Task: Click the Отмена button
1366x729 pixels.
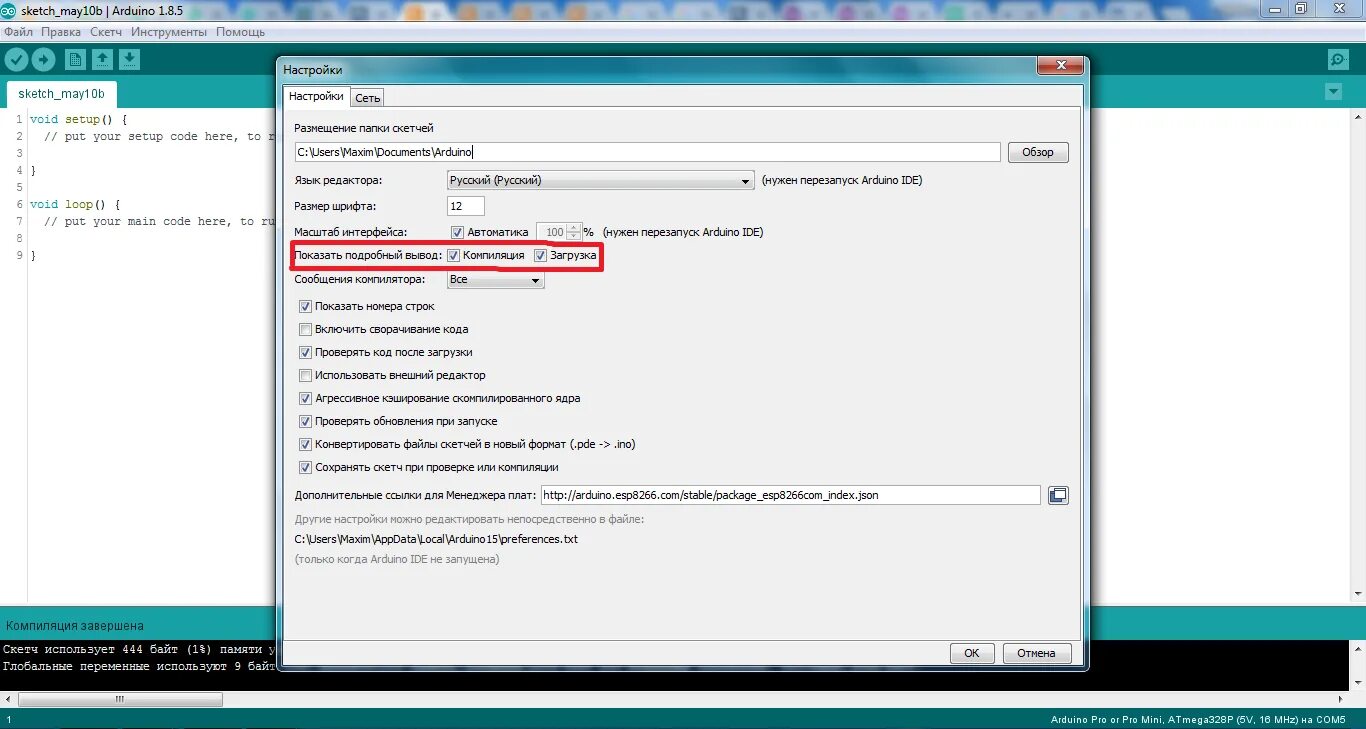Action: point(1036,653)
